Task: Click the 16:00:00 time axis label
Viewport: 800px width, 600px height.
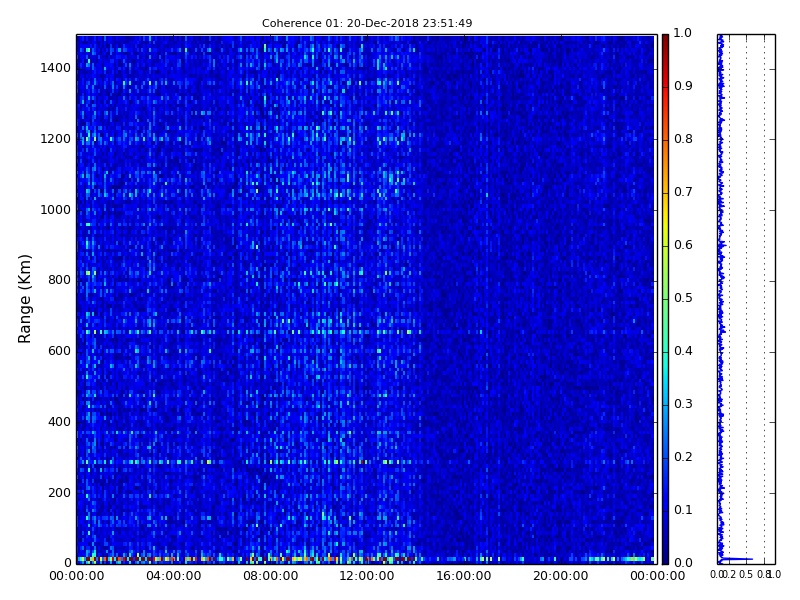Action: [x=464, y=576]
